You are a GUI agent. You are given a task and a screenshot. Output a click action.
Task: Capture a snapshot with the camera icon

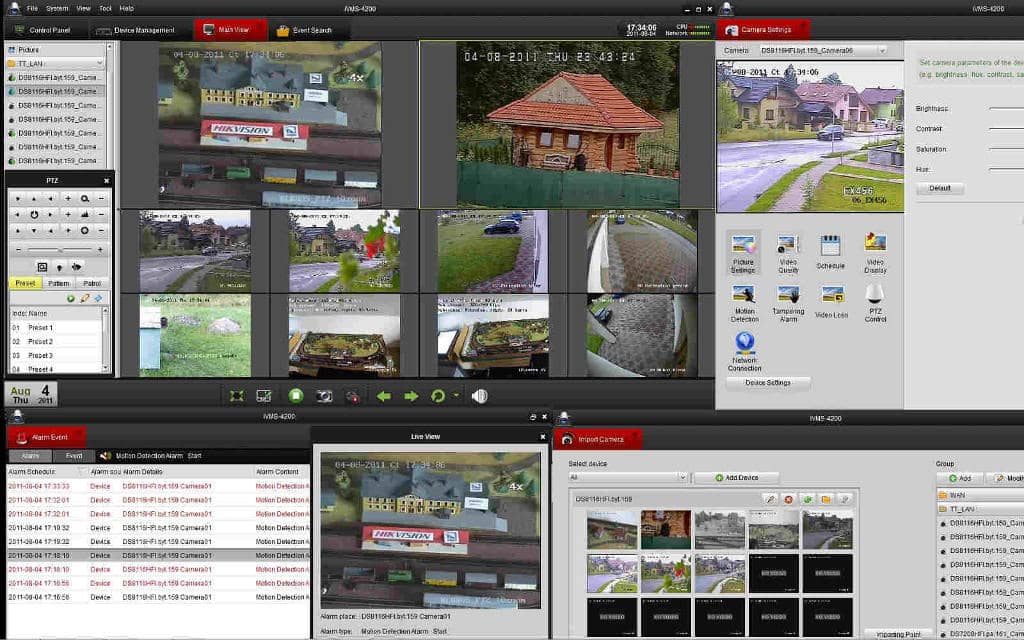pos(324,396)
